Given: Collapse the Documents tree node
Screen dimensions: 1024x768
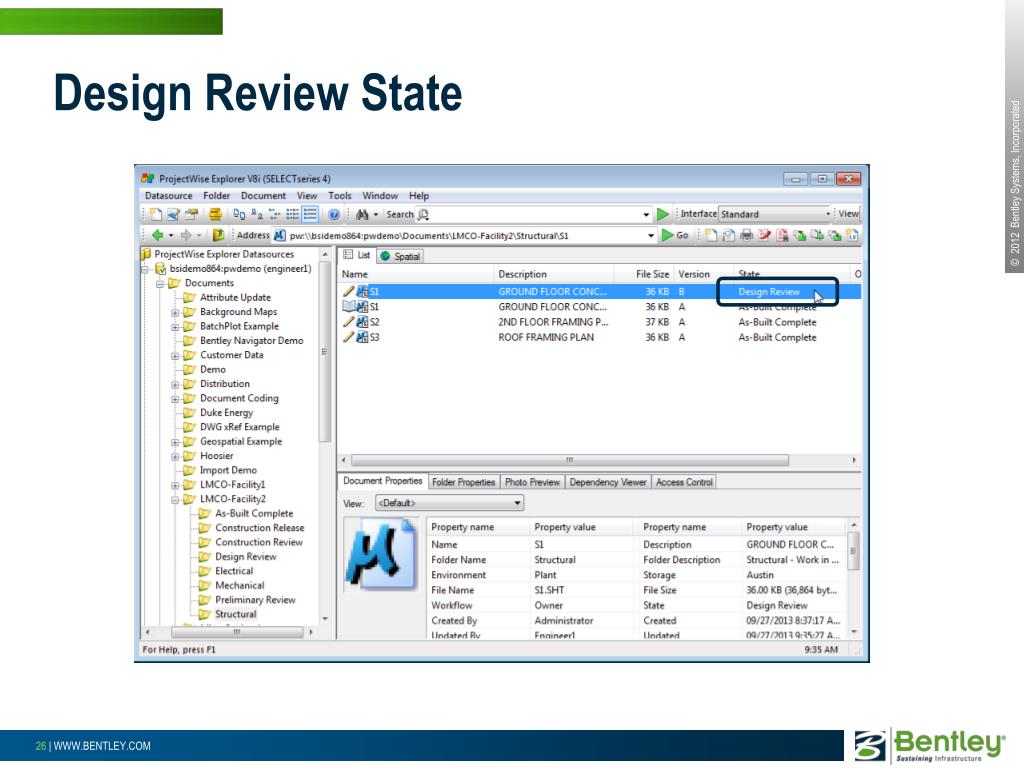Looking at the screenshot, I should (160, 283).
